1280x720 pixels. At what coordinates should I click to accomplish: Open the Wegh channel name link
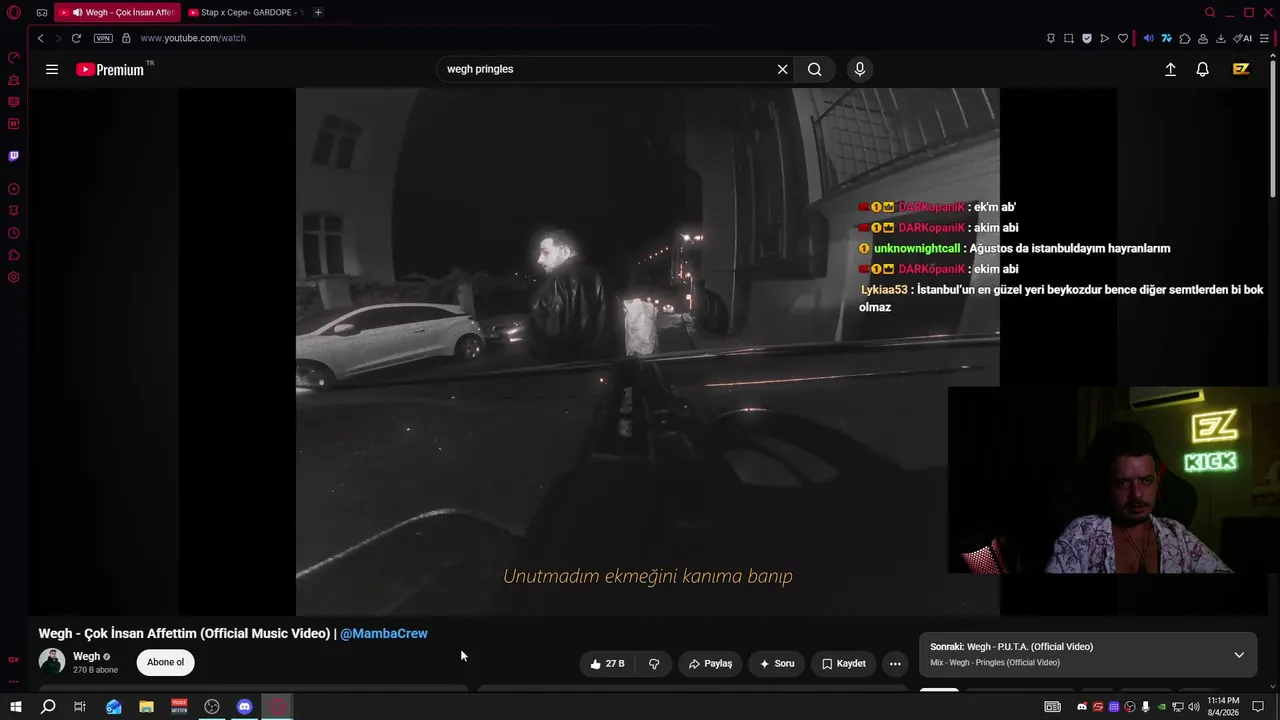(x=86, y=656)
